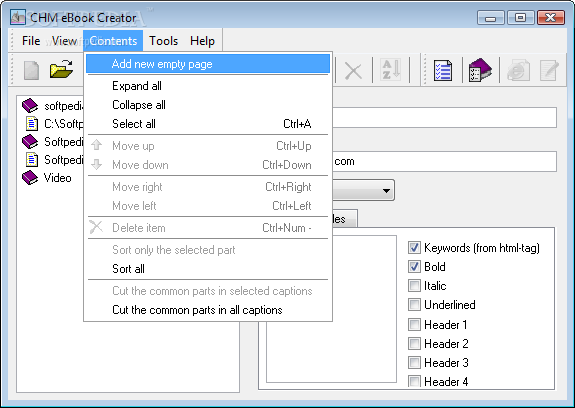This screenshot has height=408, width=575.
Task: Open the View menu
Action: tap(65, 41)
